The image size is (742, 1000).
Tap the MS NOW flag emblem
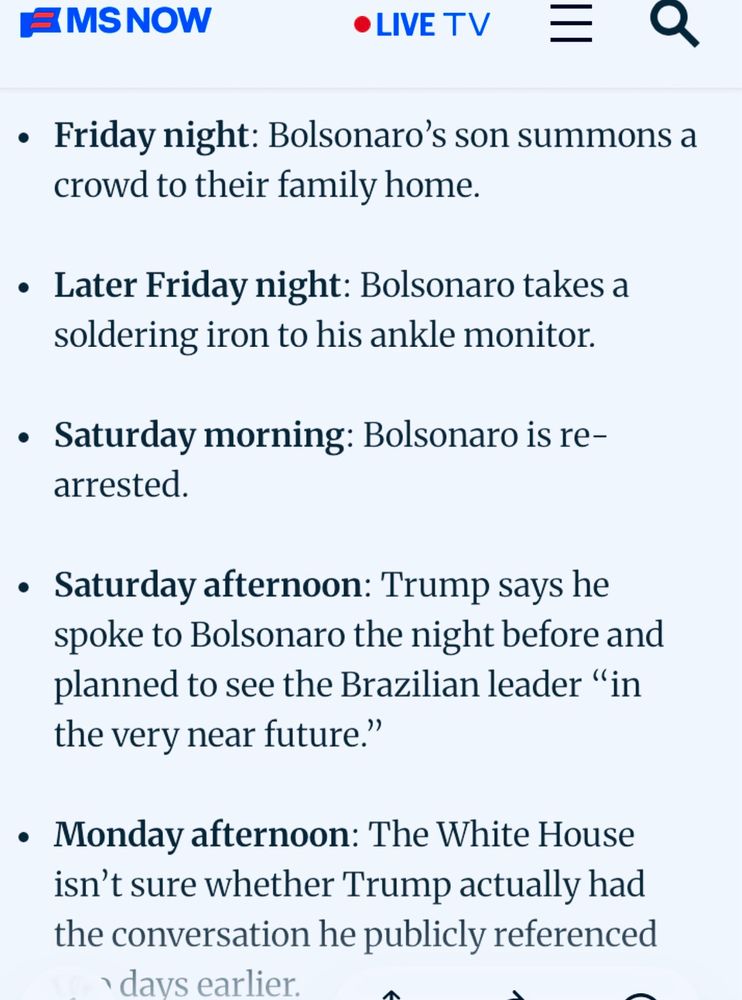(41, 22)
